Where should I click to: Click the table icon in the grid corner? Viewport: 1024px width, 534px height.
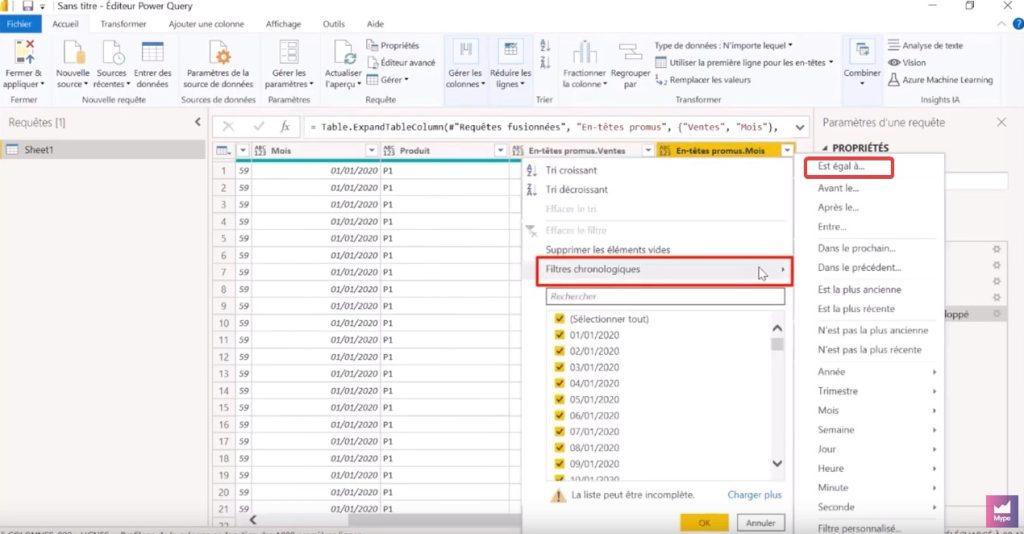[x=223, y=151]
